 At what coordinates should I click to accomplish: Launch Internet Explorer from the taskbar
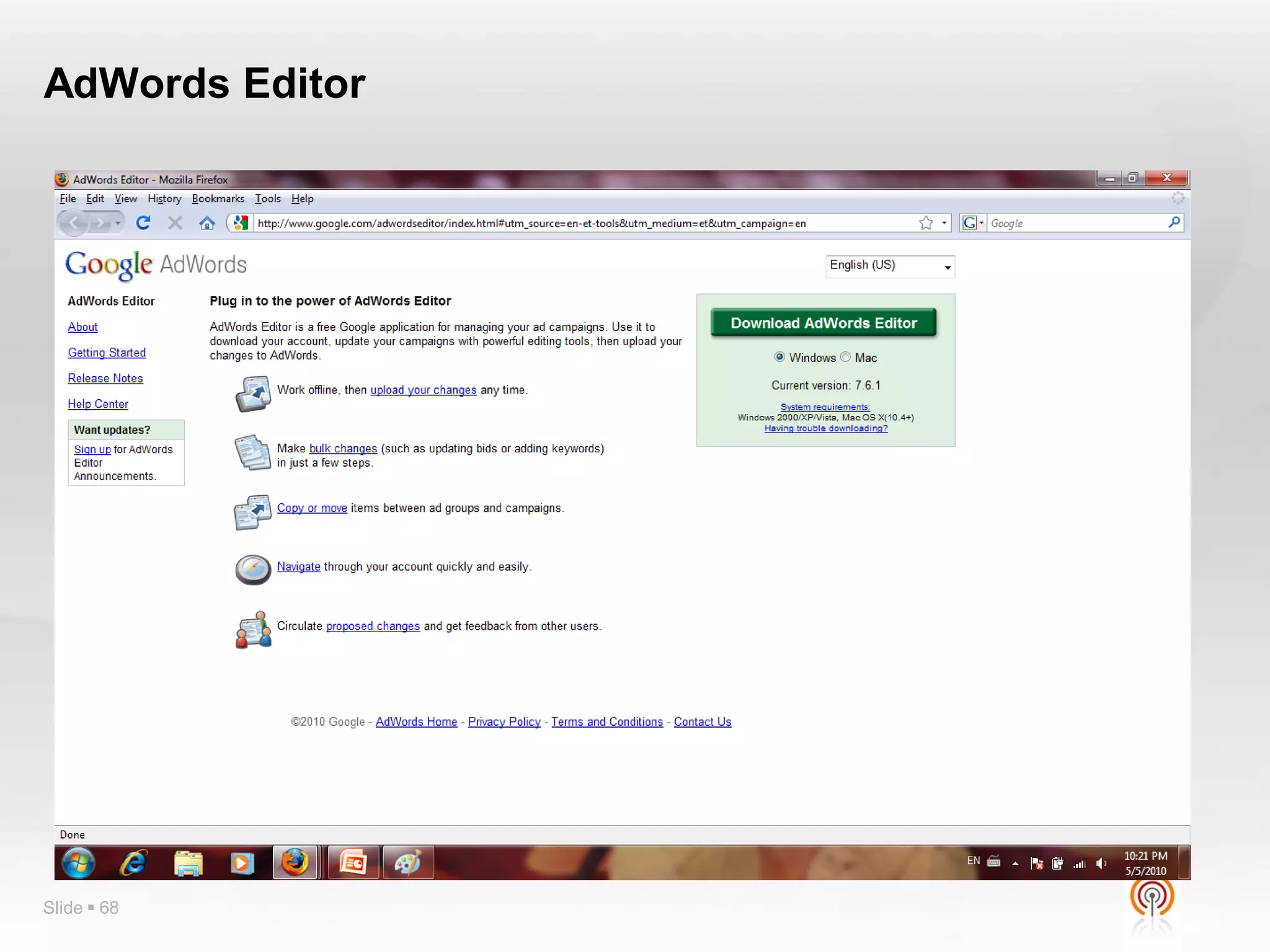[133, 863]
